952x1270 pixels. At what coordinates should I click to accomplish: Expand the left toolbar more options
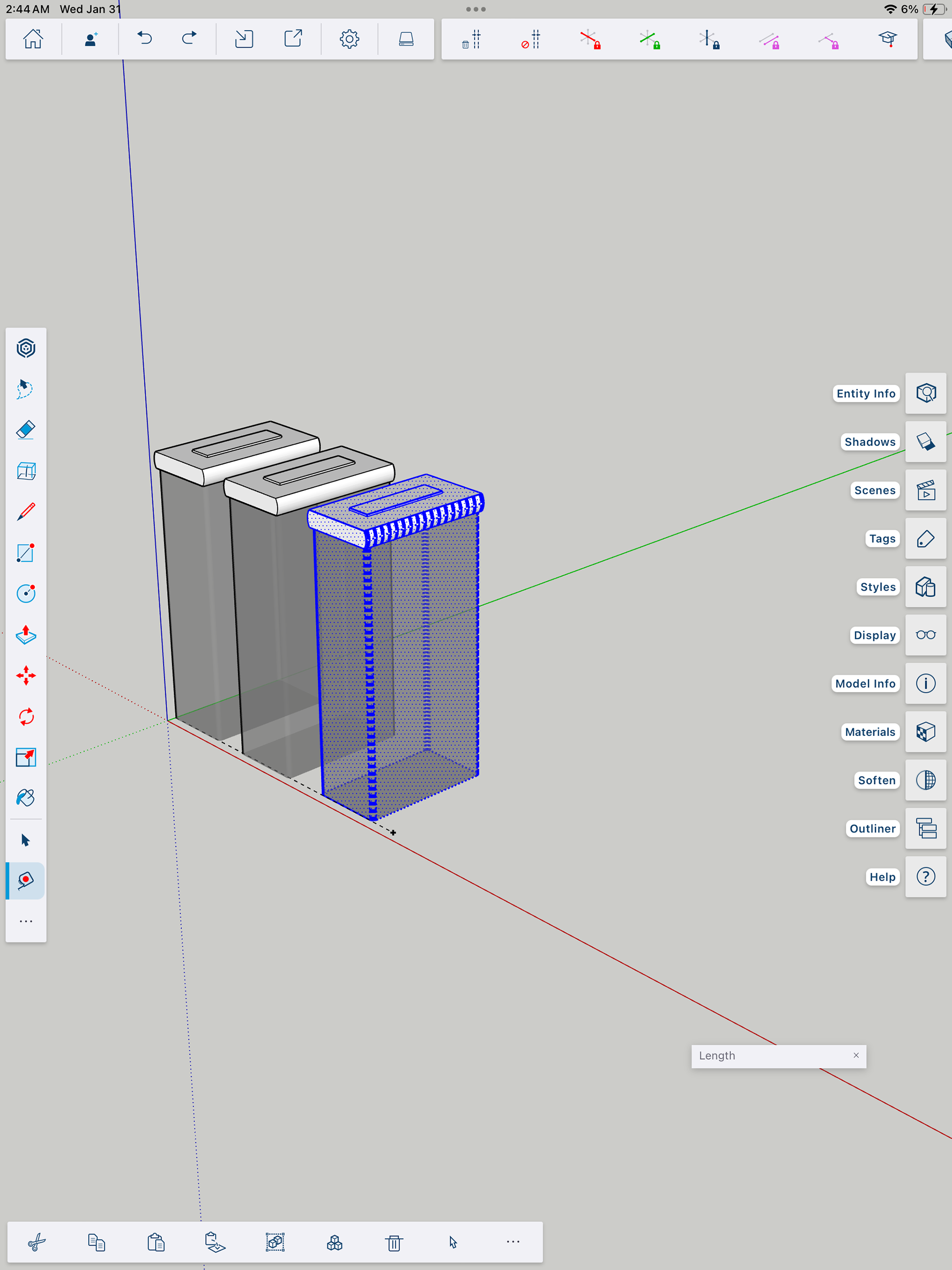(x=26, y=921)
